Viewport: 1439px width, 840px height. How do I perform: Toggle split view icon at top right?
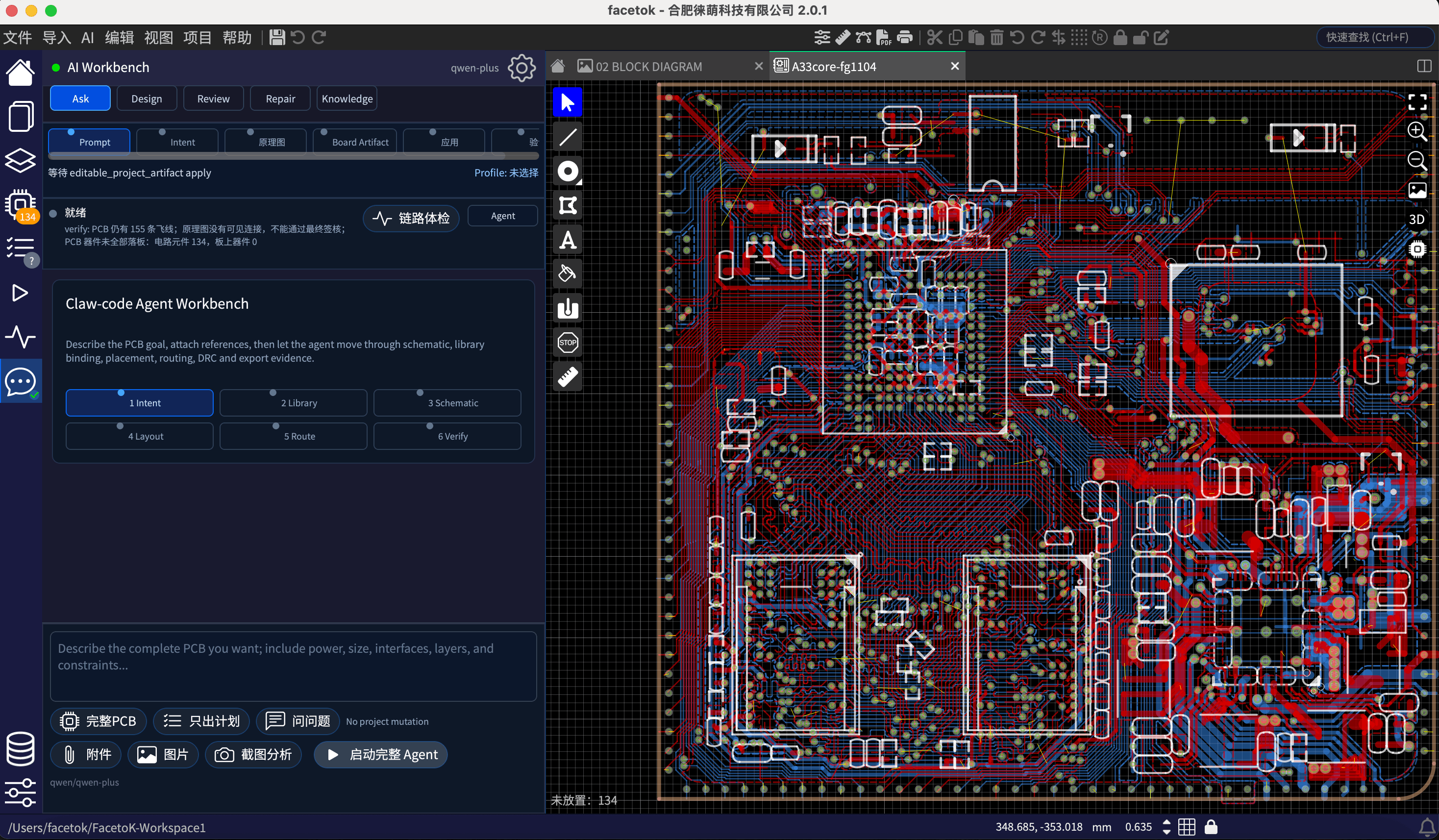coord(1425,66)
